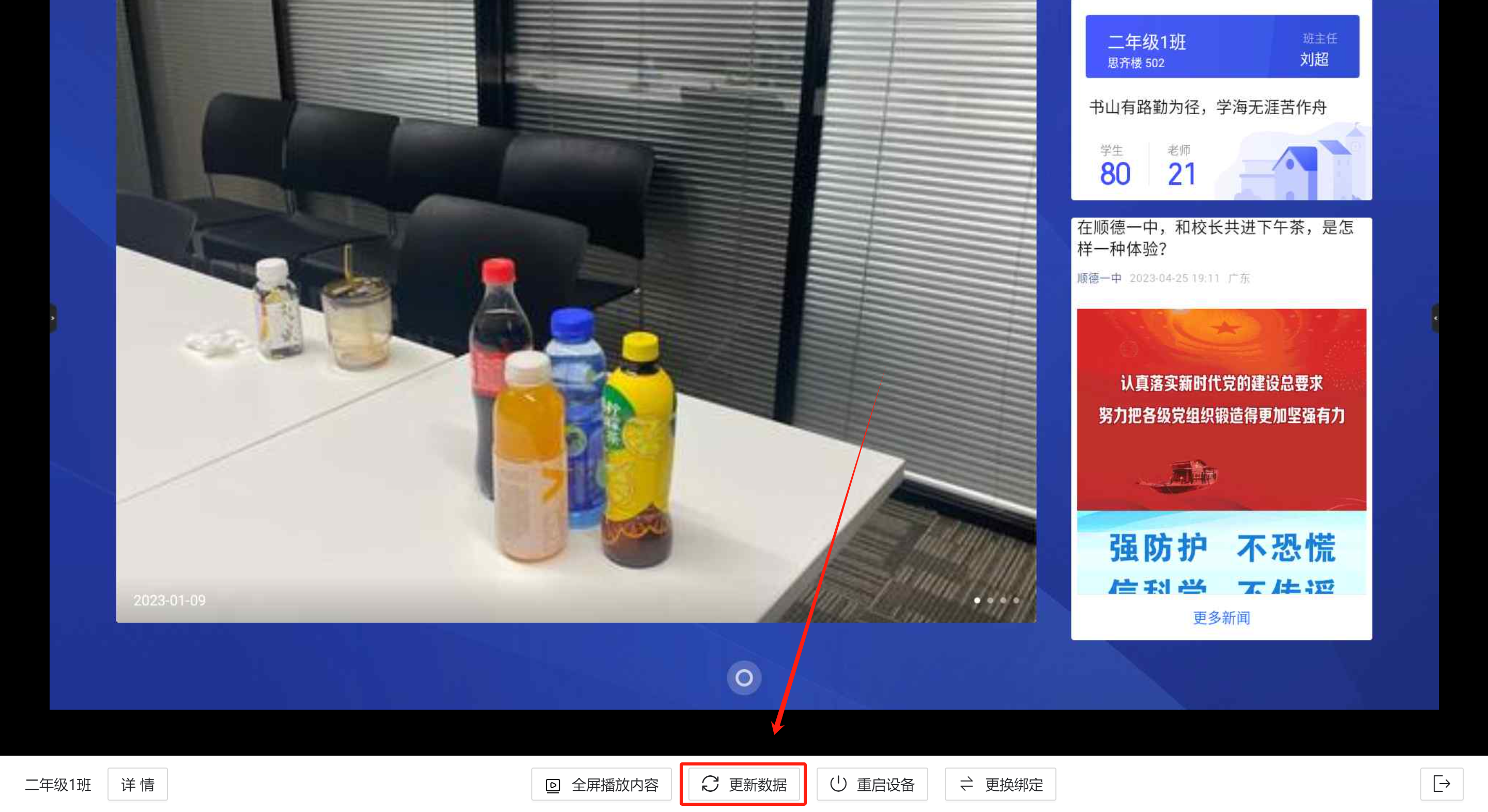Click the head teacher name 刘超
This screenshot has height=812, width=1488.
click(x=1314, y=59)
